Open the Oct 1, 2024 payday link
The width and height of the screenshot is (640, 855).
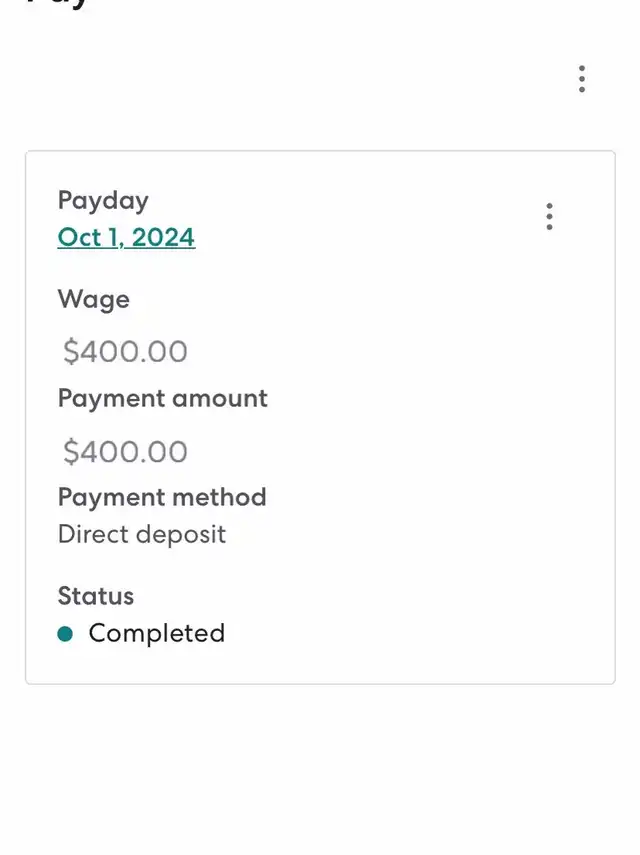tap(126, 237)
